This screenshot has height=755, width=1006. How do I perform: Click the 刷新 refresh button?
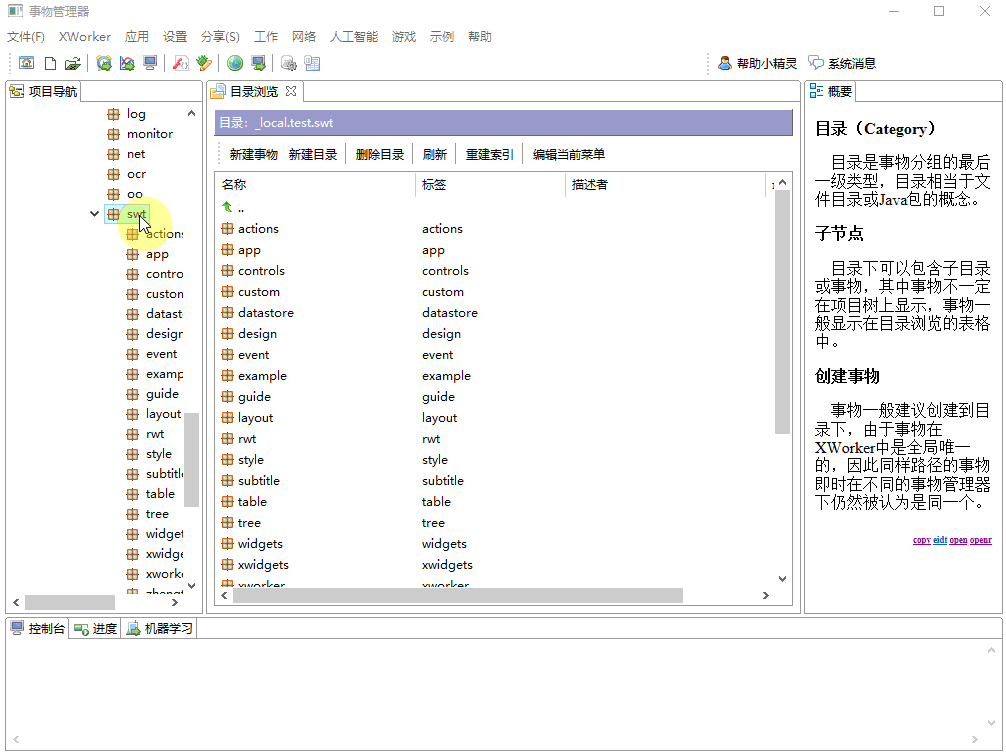point(434,154)
